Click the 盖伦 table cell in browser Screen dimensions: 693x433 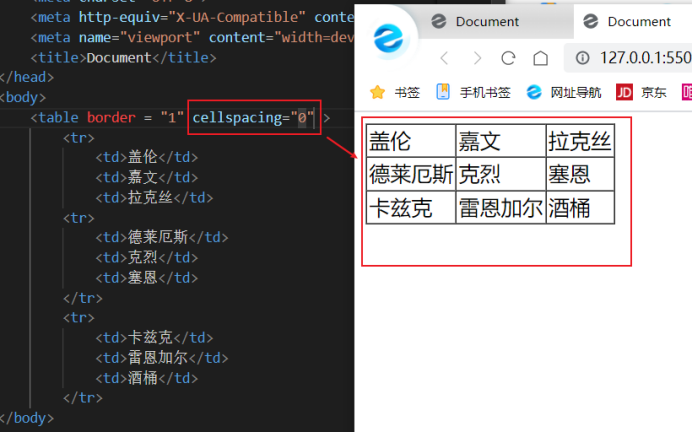click(411, 141)
